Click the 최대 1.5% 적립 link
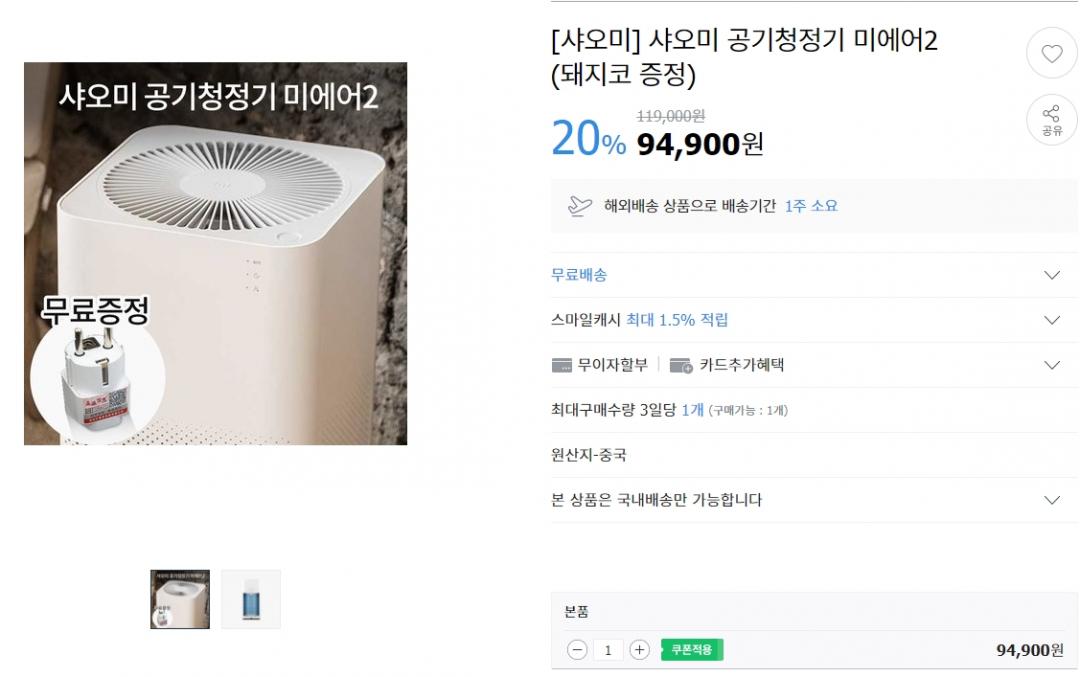1080x677 pixels. click(677, 320)
